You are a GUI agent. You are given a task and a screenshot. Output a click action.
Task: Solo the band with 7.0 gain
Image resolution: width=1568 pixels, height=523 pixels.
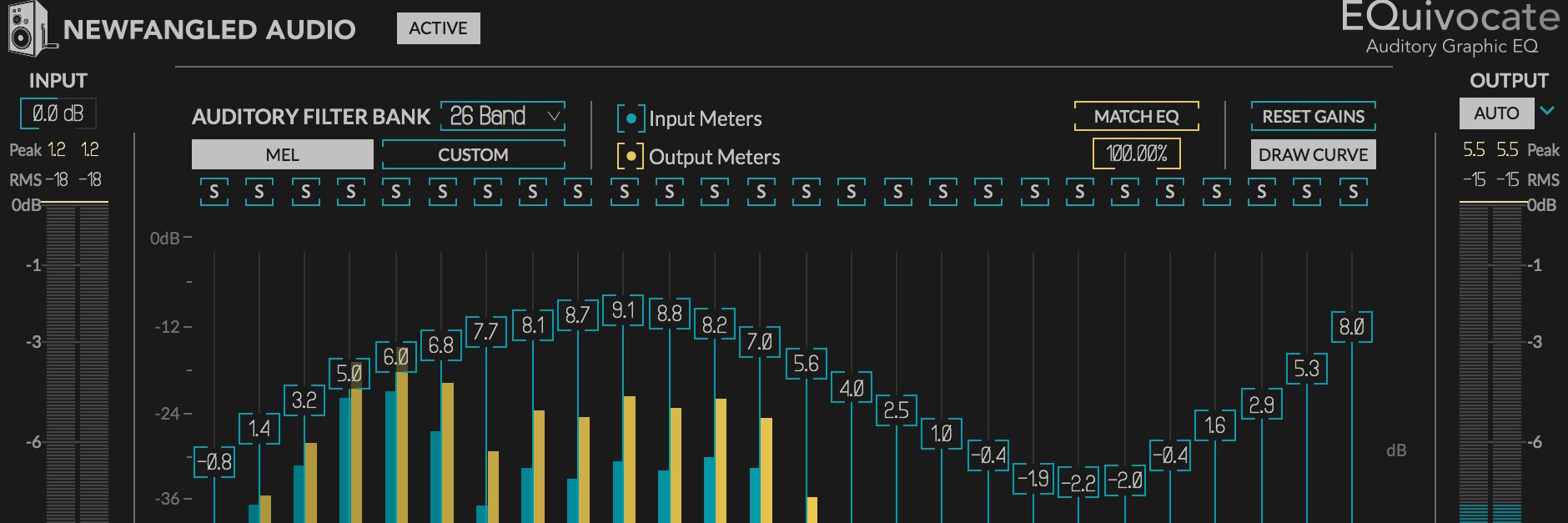pyautogui.click(x=761, y=192)
